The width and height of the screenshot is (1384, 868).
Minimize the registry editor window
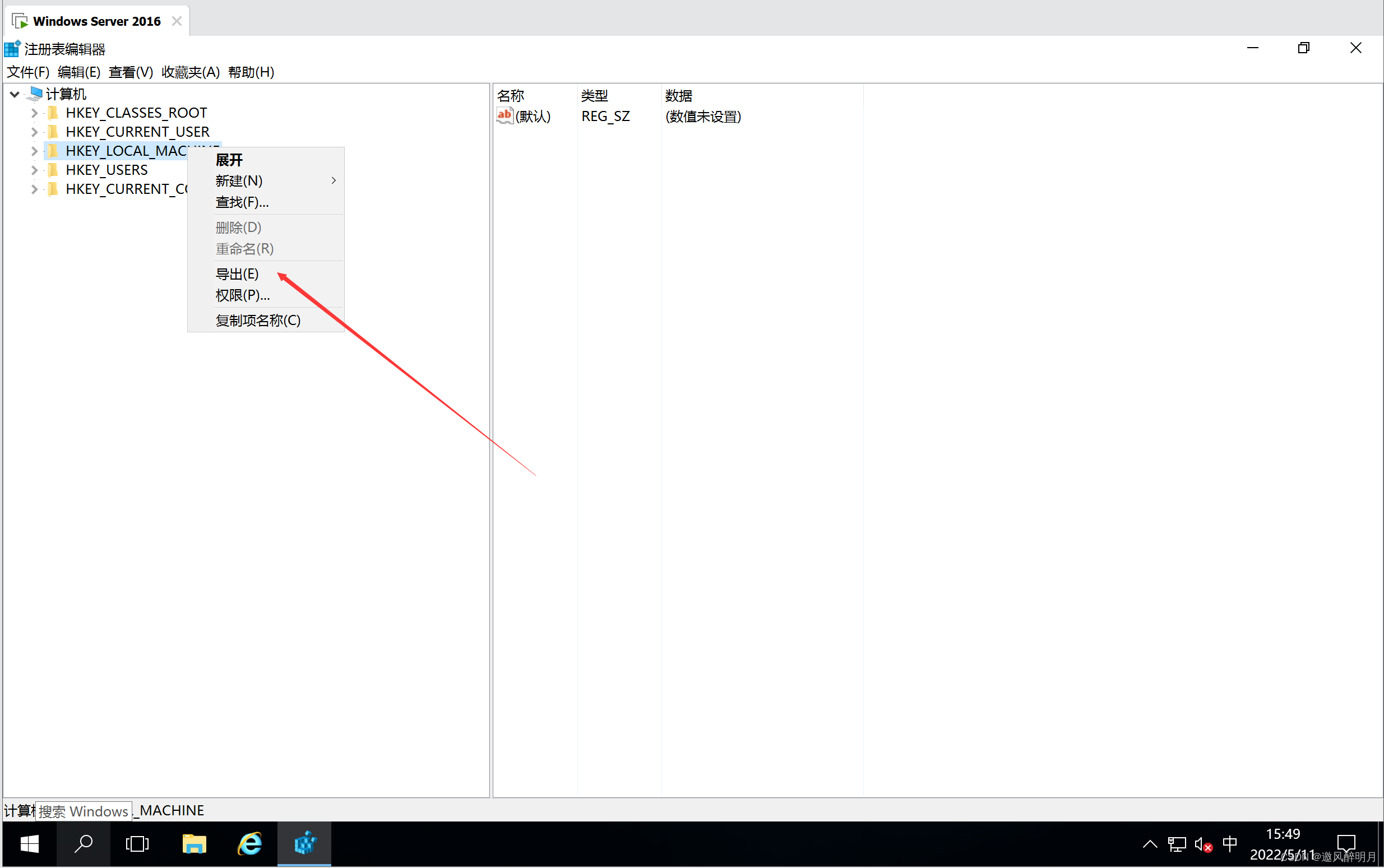tap(1253, 48)
